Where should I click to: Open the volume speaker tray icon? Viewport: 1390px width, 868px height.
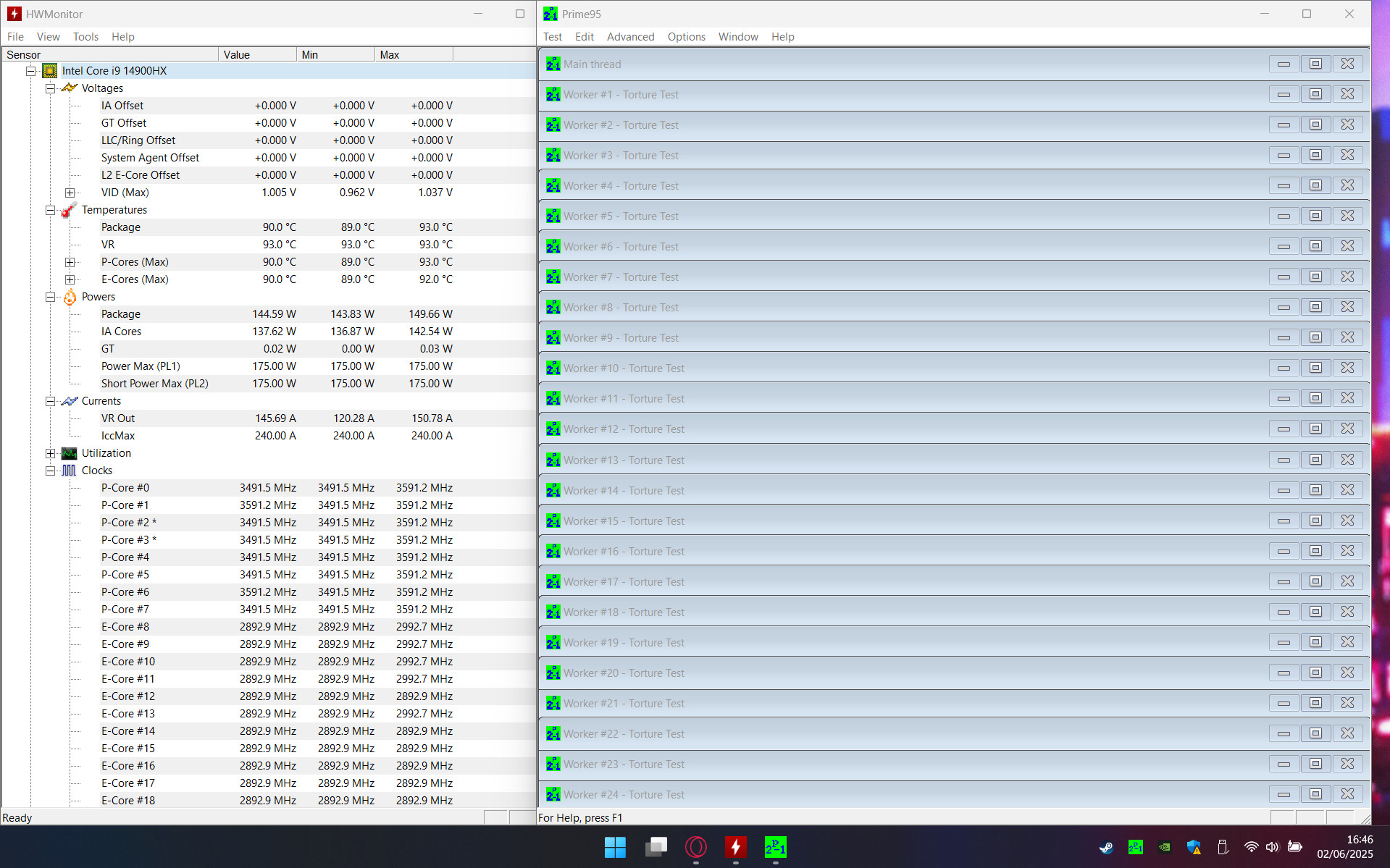click(x=1273, y=847)
